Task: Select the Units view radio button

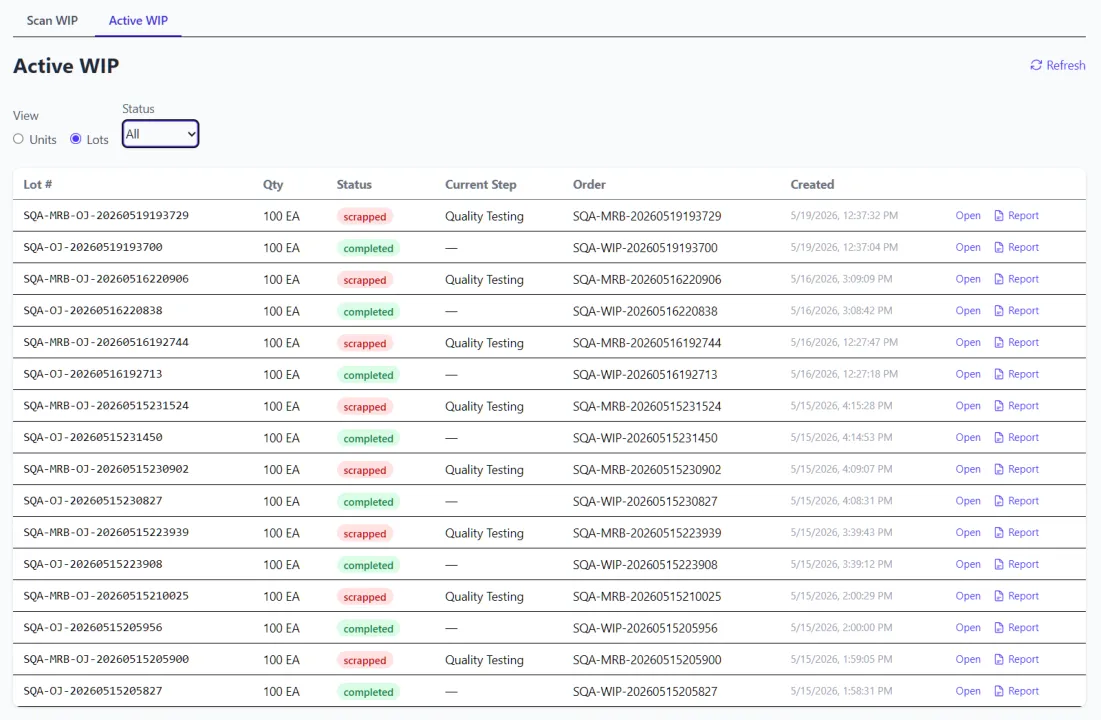Action: point(18,139)
